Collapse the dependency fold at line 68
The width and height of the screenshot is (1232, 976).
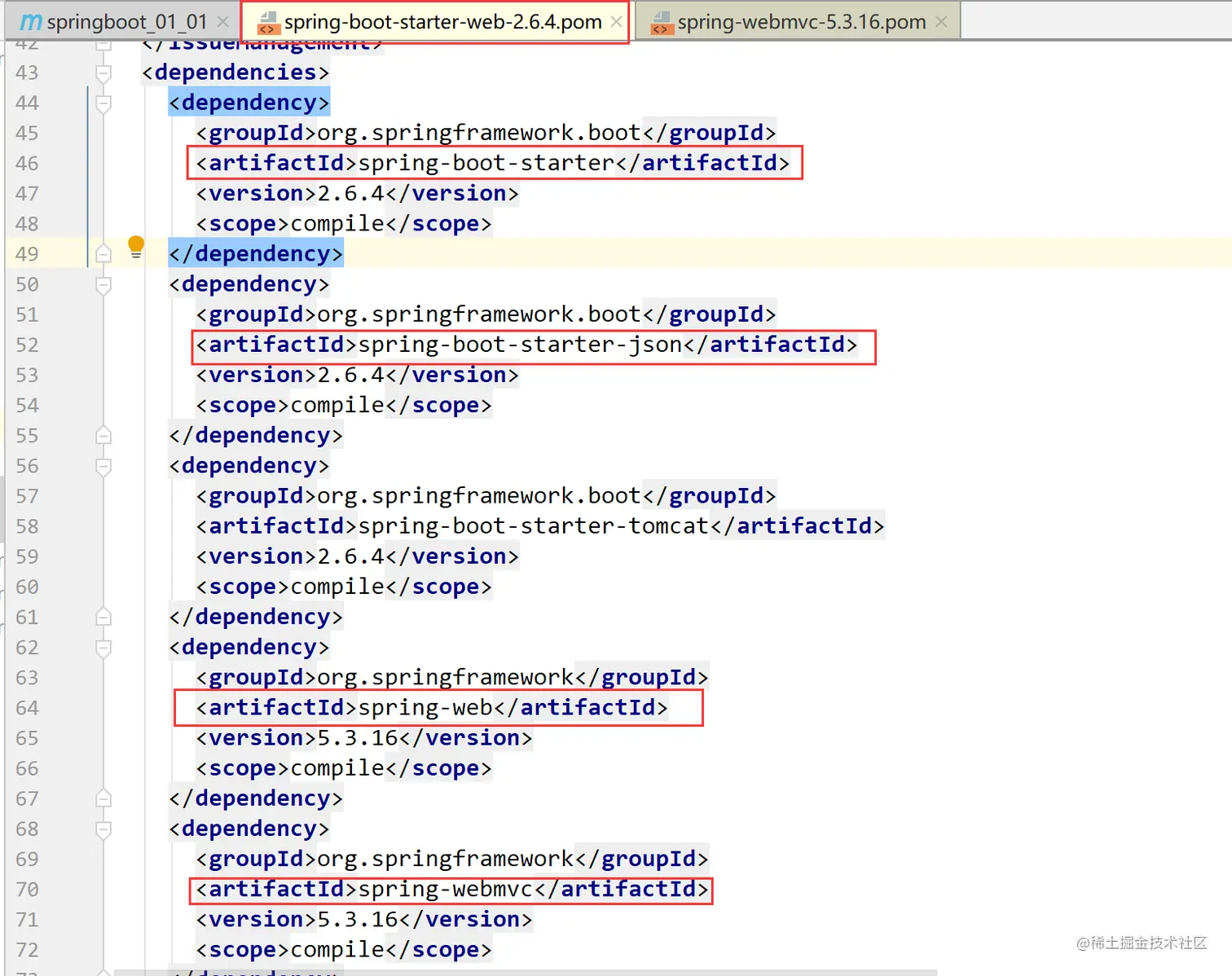tap(103, 830)
